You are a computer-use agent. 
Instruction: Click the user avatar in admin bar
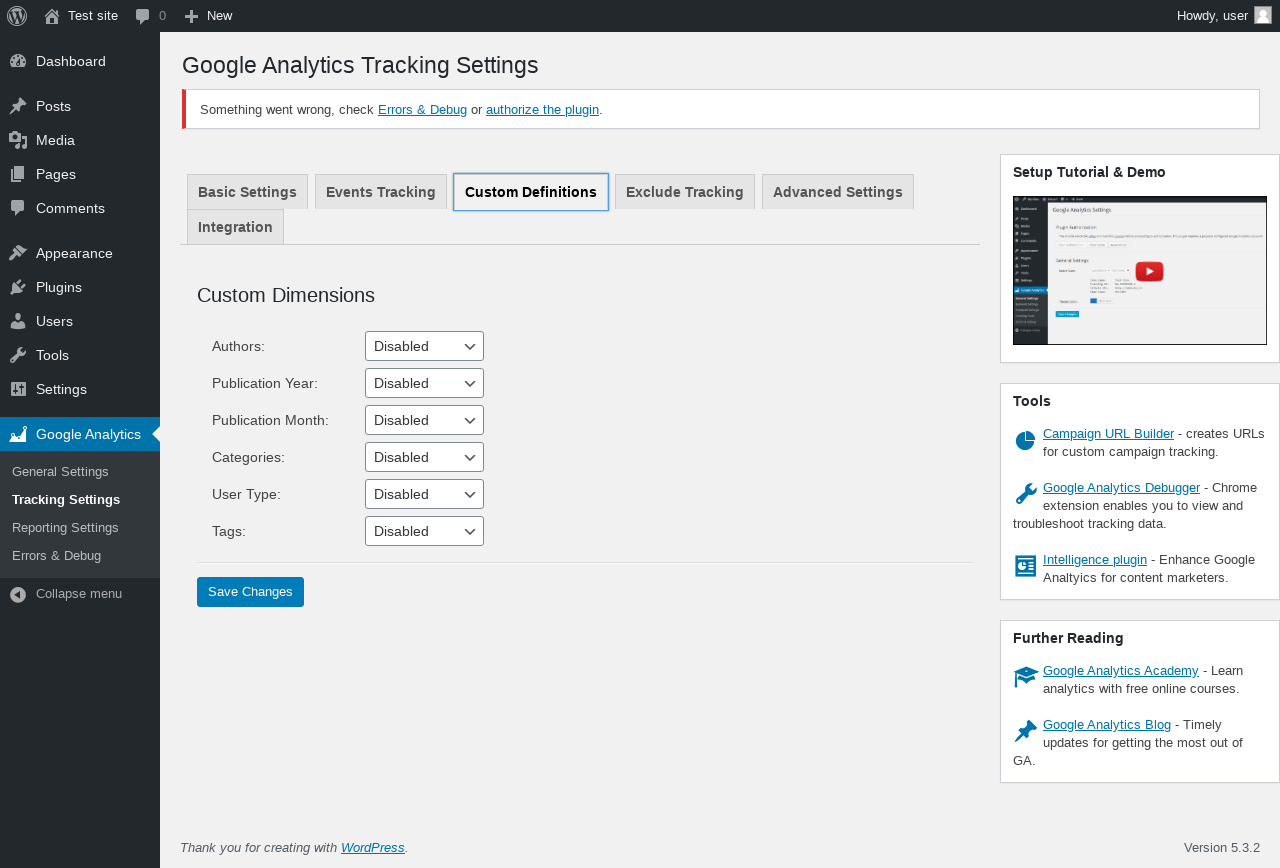[x=1263, y=15]
